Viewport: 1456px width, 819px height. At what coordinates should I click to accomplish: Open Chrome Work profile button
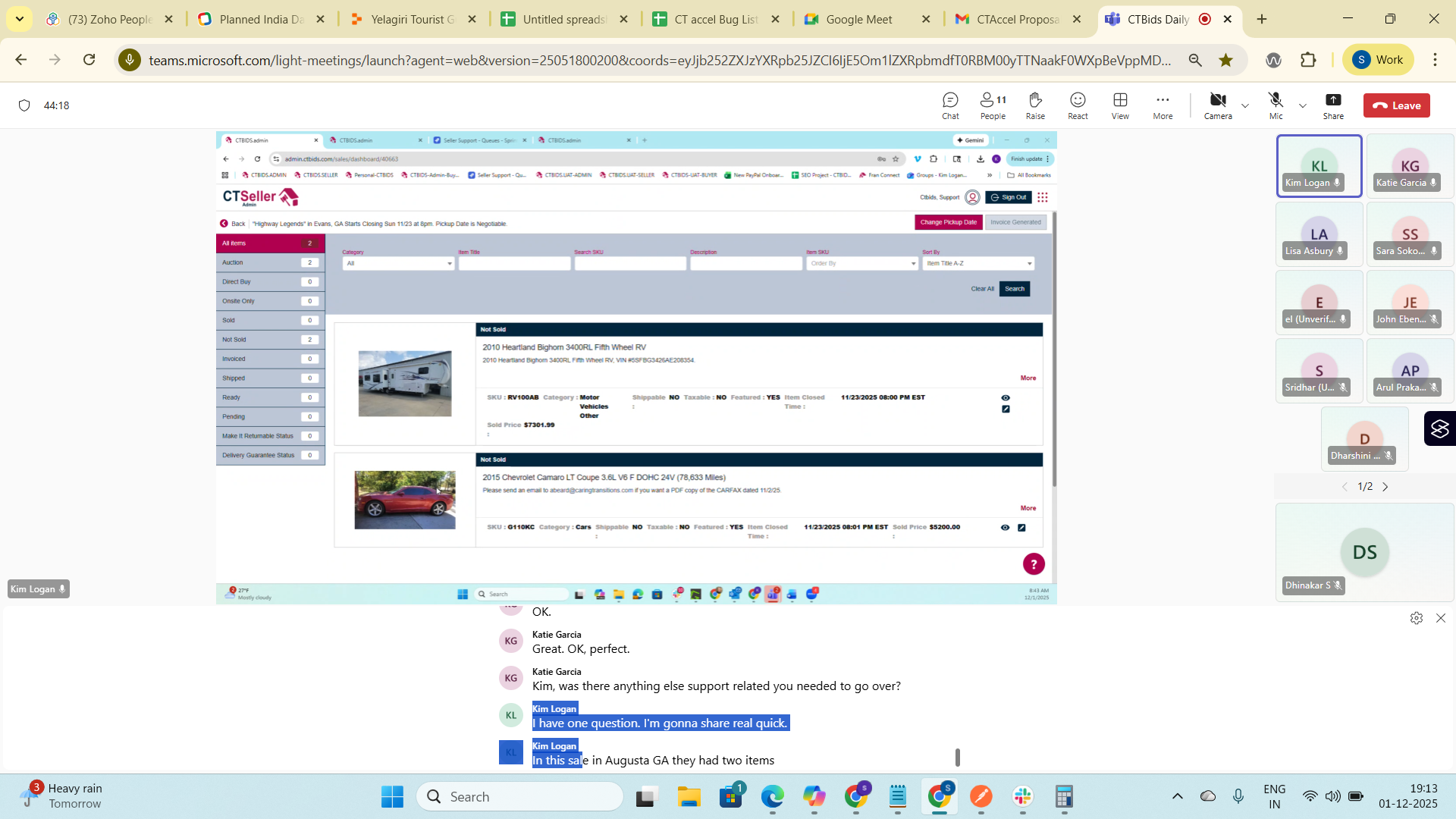coord(1378,60)
